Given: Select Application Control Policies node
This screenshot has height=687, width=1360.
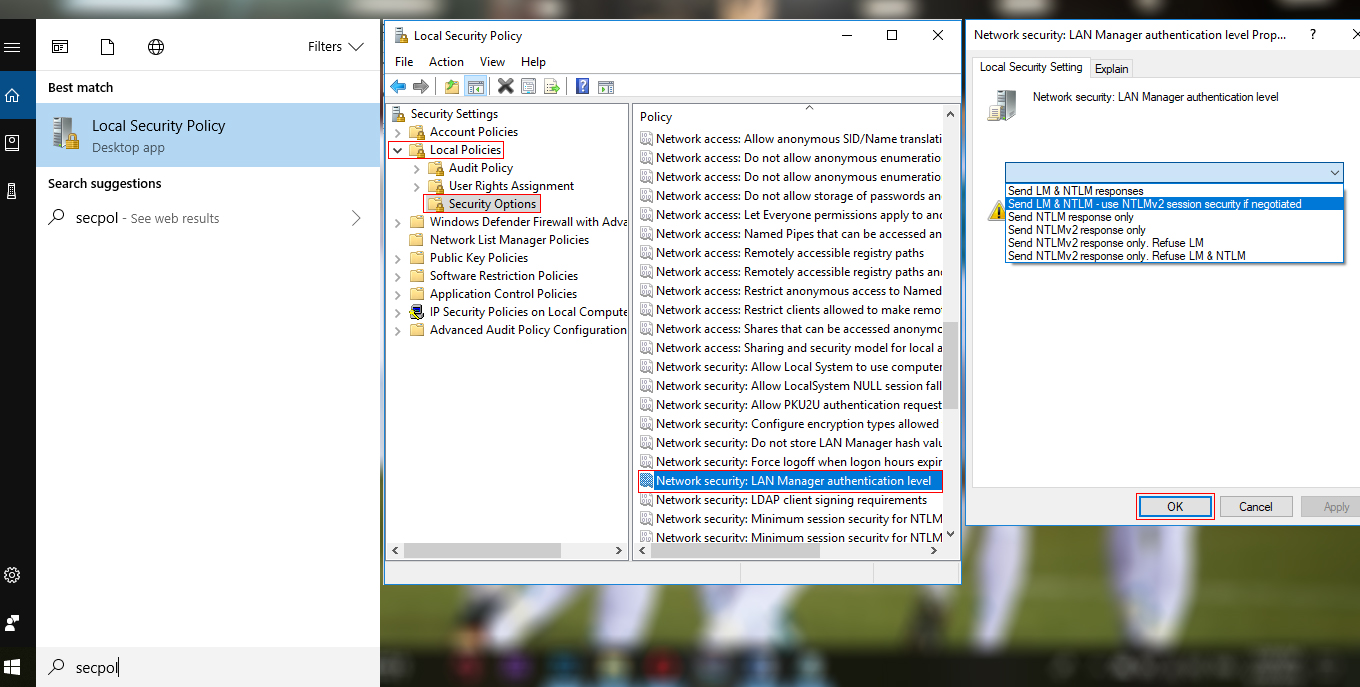Looking at the screenshot, I should [503, 294].
